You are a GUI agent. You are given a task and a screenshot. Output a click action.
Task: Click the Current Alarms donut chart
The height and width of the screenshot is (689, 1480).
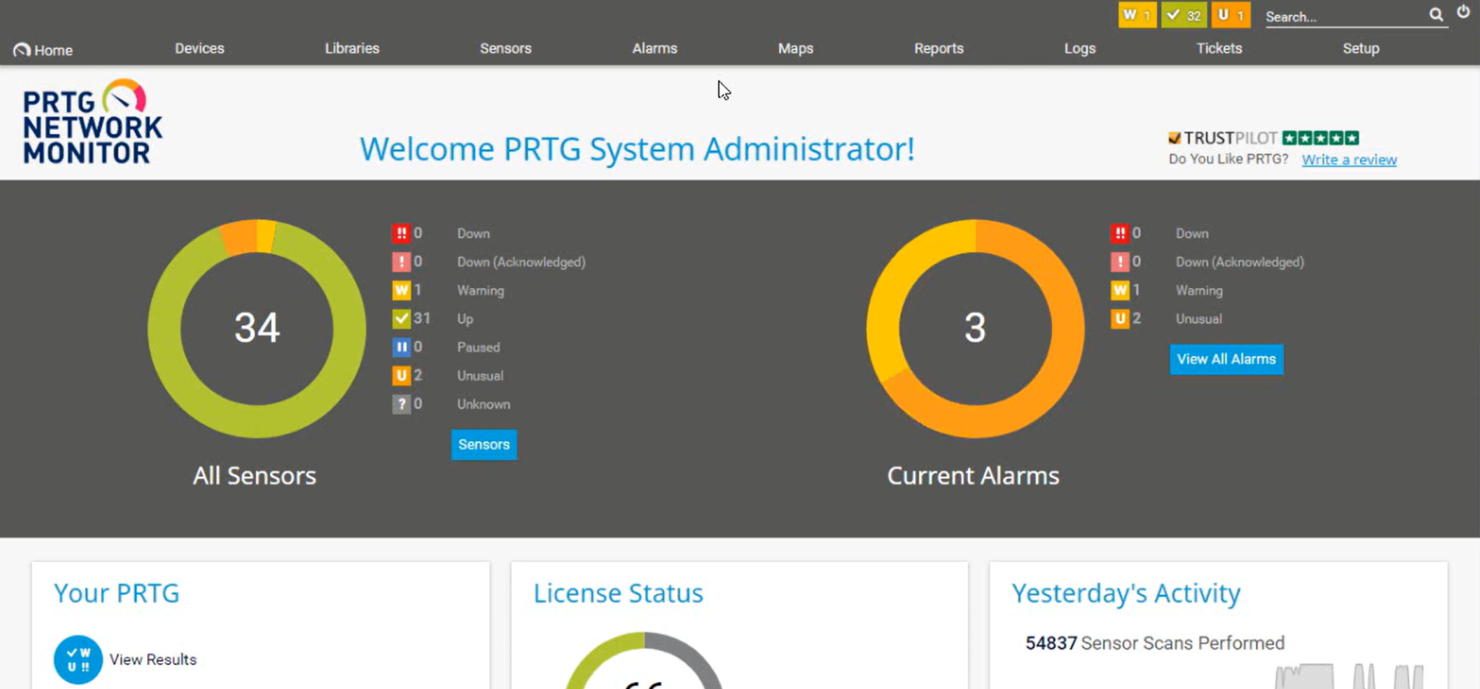point(975,328)
